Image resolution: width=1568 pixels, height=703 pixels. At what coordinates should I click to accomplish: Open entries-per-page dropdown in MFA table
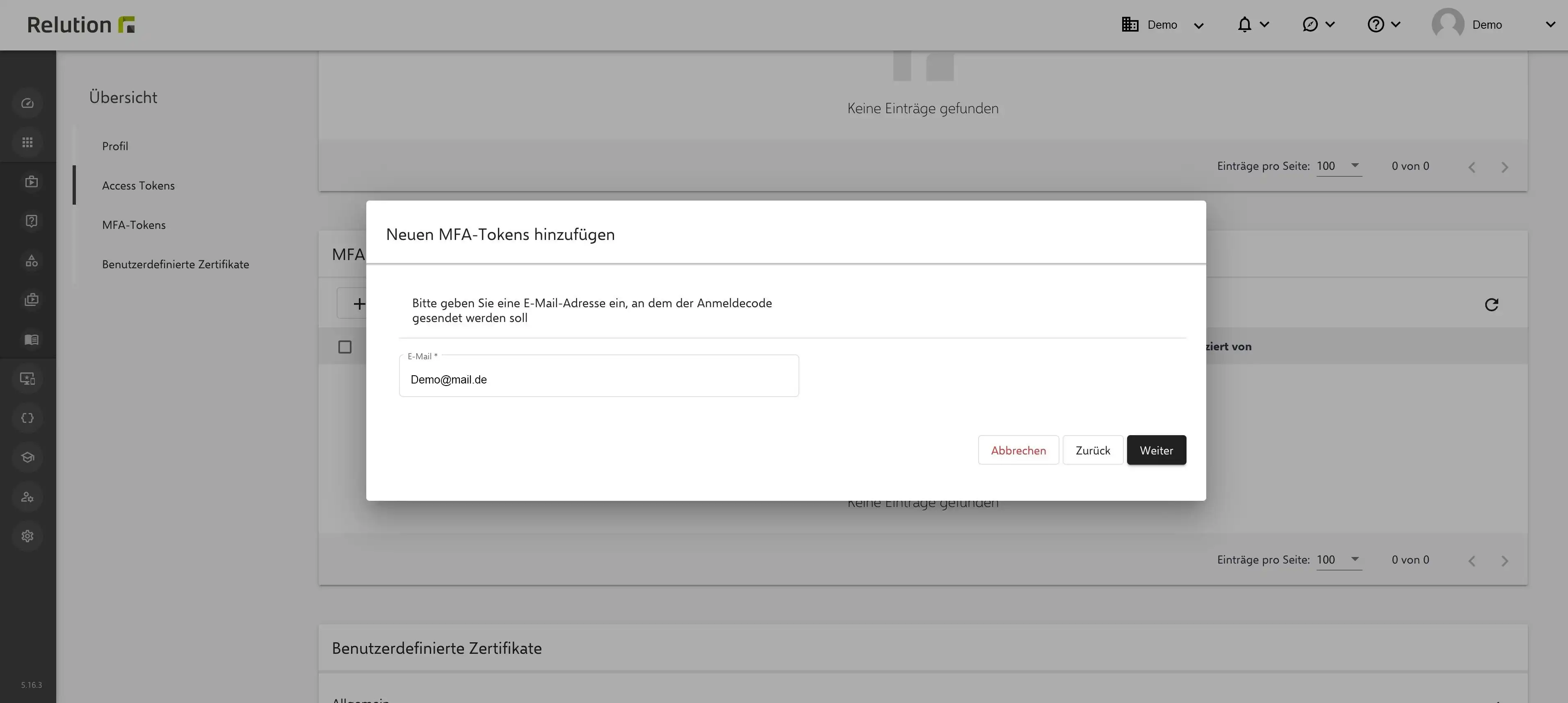(1339, 560)
